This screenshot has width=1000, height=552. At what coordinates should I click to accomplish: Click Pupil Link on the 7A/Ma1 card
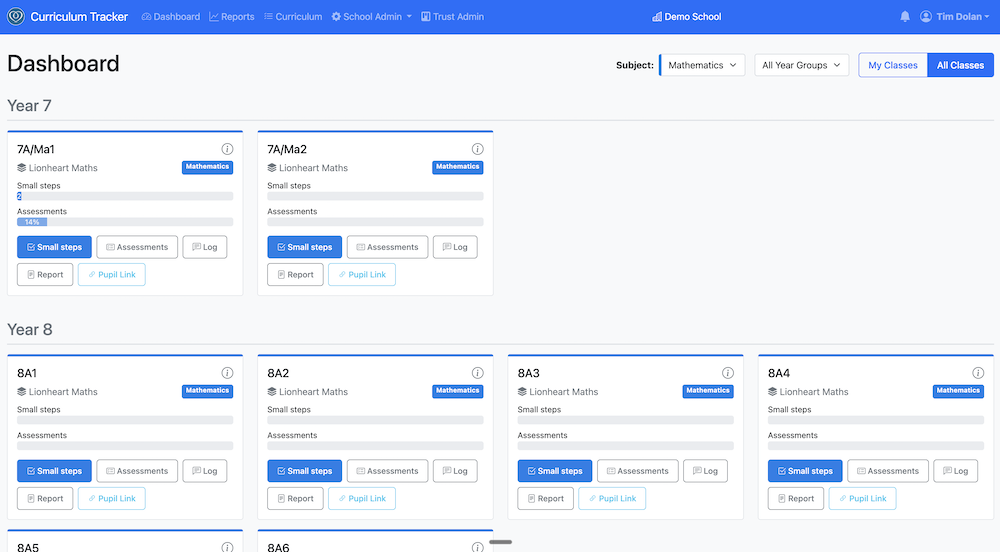click(112, 275)
